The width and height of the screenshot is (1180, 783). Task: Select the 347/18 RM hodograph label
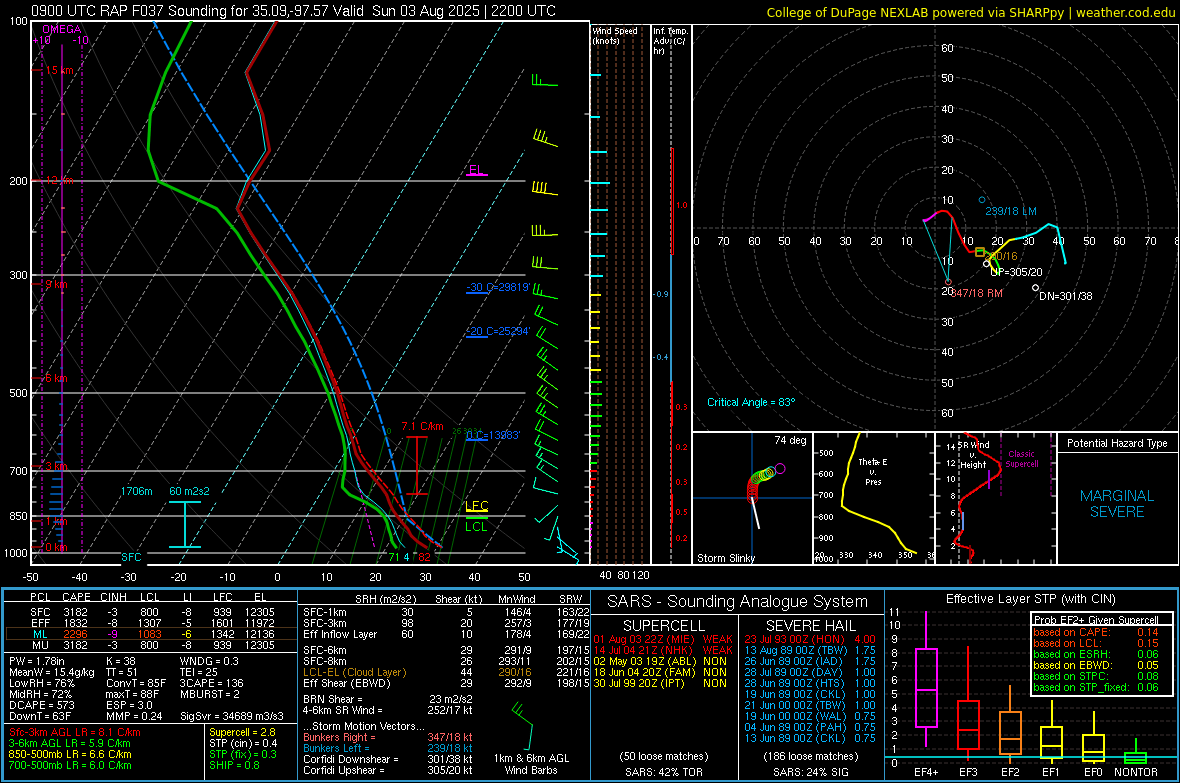[977, 293]
